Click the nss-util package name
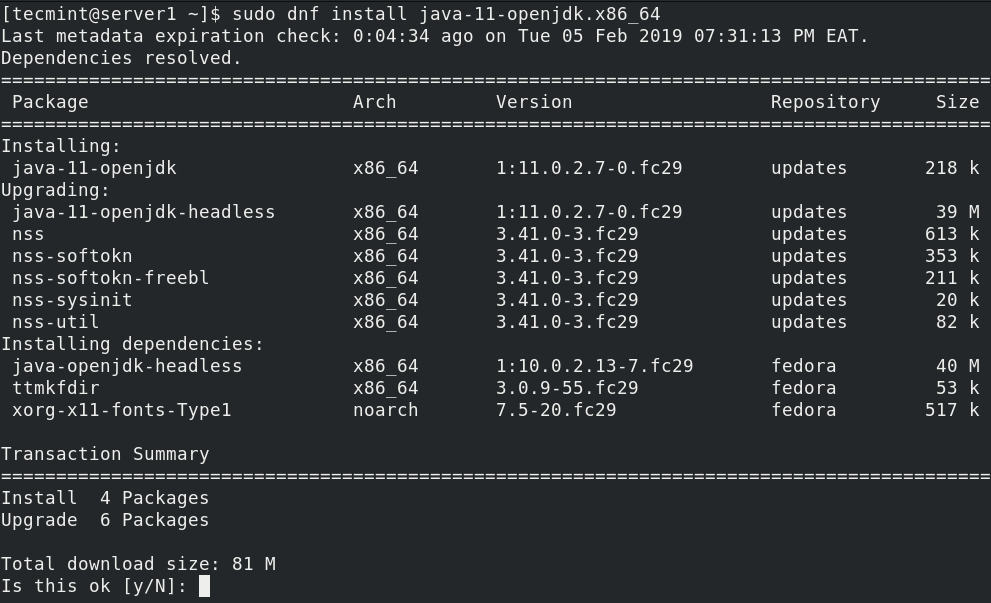The width and height of the screenshot is (991, 603). point(55,322)
